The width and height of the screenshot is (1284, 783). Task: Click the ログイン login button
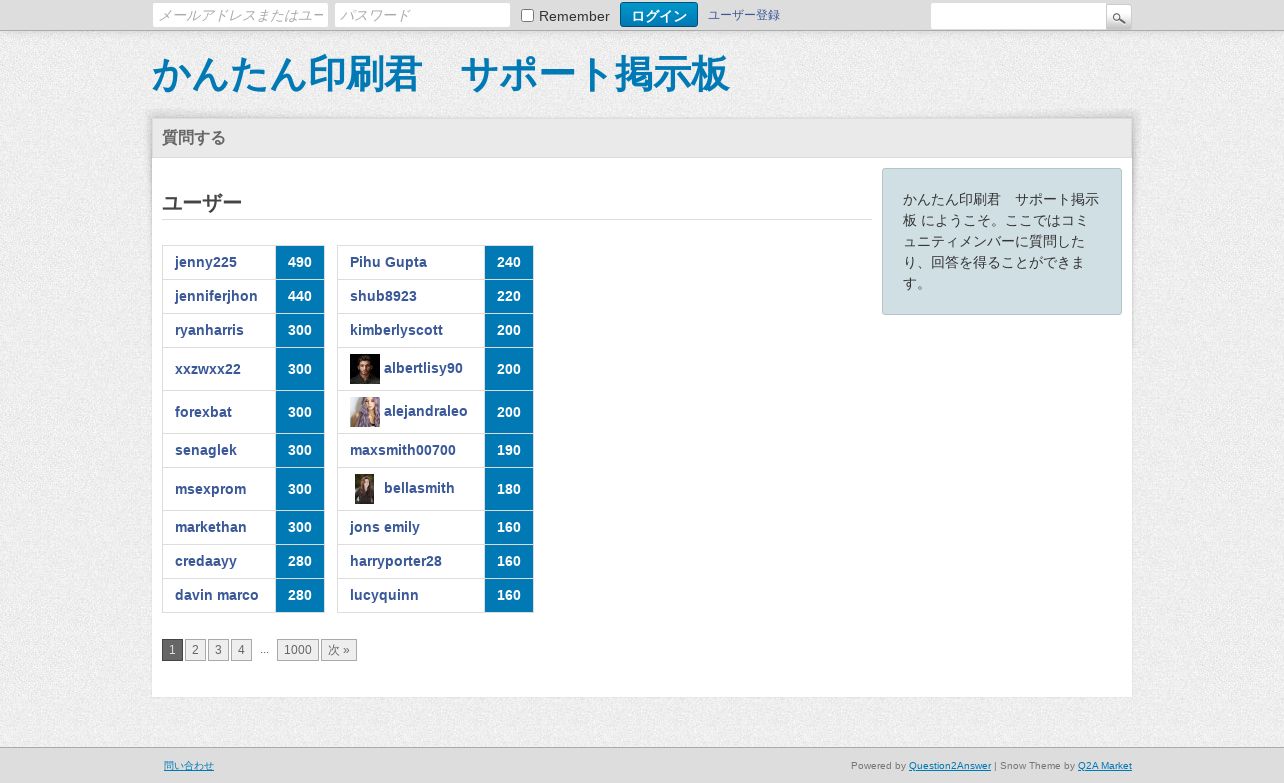tap(659, 15)
